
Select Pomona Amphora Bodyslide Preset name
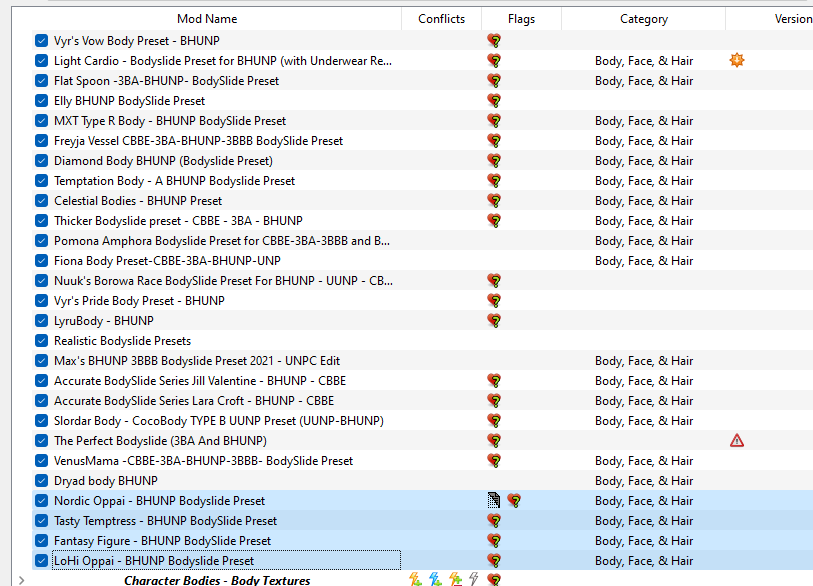pos(222,241)
